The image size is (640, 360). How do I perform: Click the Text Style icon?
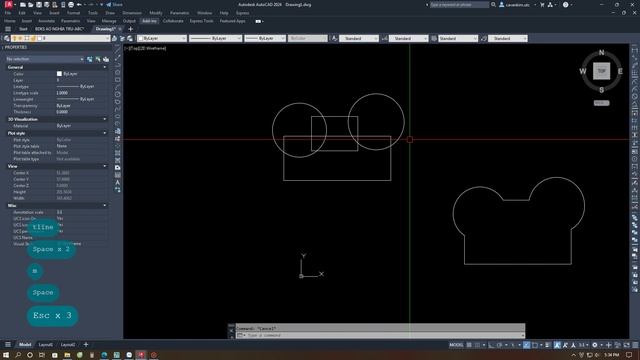(x=334, y=38)
